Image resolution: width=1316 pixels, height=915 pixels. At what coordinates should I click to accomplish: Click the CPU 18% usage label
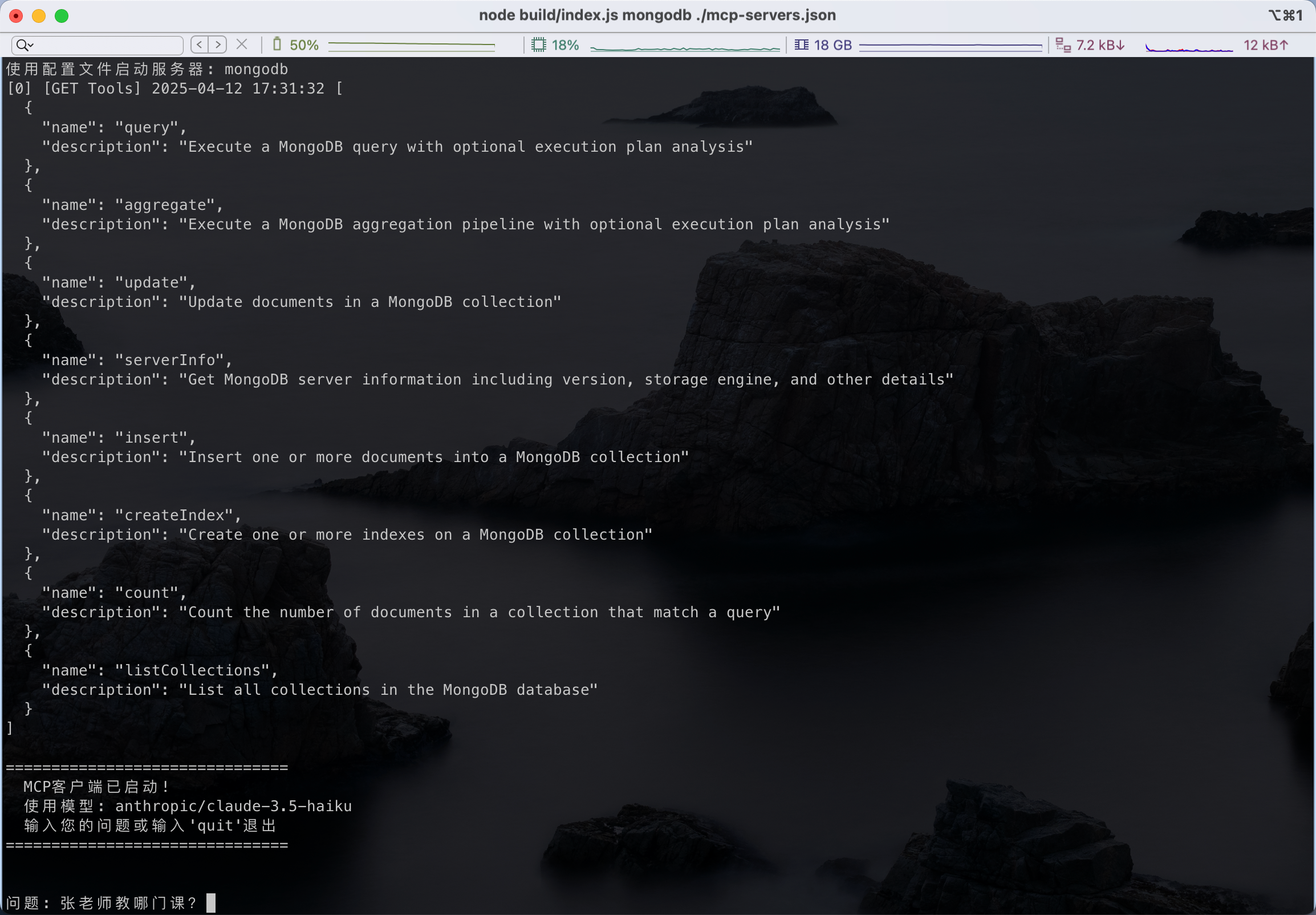tap(566, 45)
